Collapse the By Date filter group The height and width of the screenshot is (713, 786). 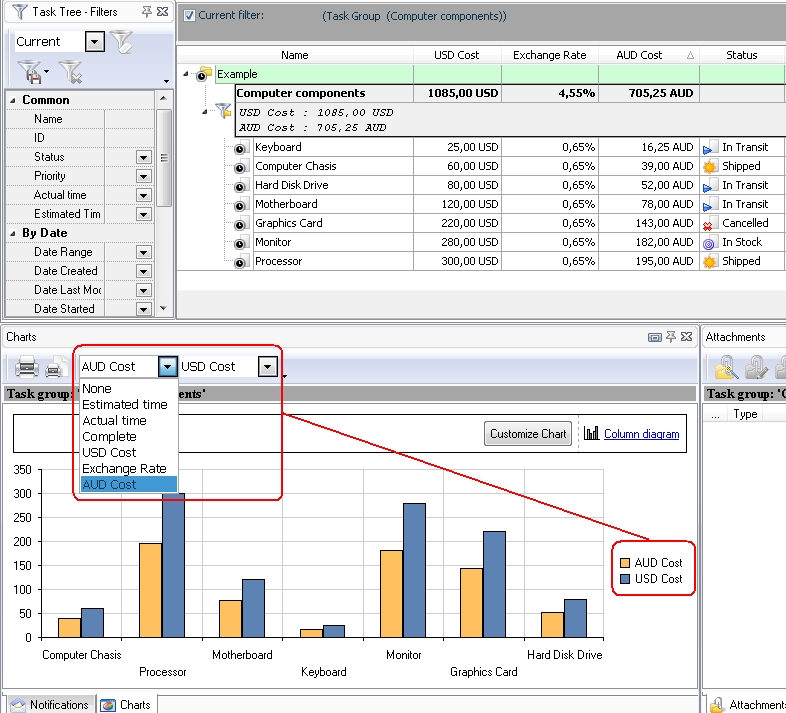click(x=13, y=233)
